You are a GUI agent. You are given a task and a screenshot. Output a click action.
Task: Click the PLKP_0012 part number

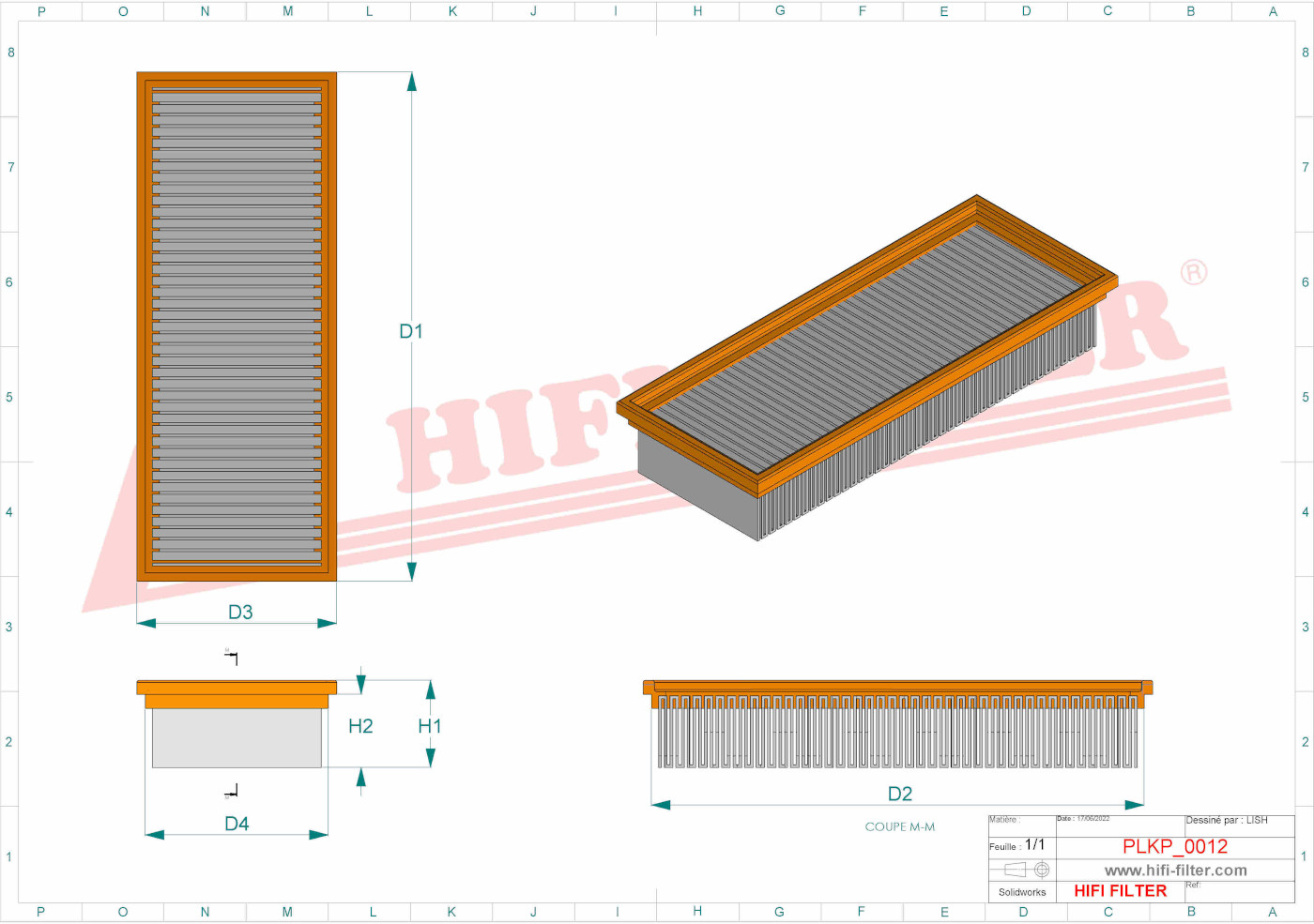[x=1175, y=846]
